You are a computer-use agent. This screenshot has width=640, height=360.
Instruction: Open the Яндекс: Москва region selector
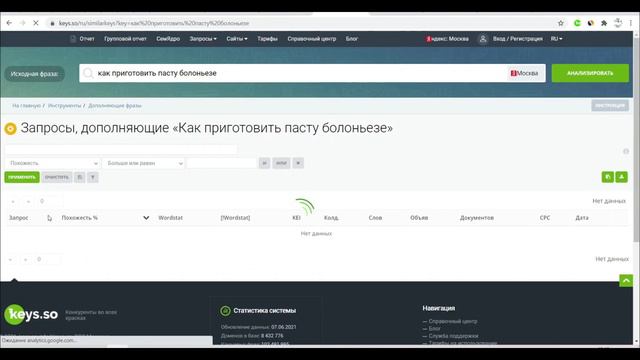pyautogui.click(x=447, y=39)
